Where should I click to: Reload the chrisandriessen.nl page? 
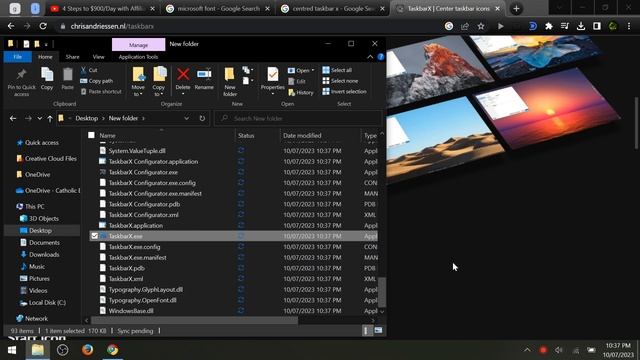pyautogui.click(x=43, y=26)
